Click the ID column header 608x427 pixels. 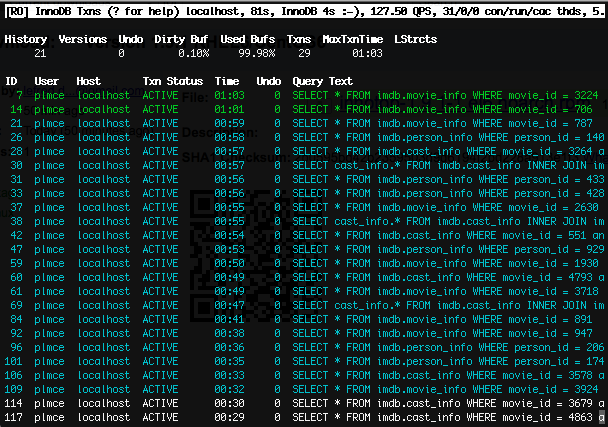12,81
